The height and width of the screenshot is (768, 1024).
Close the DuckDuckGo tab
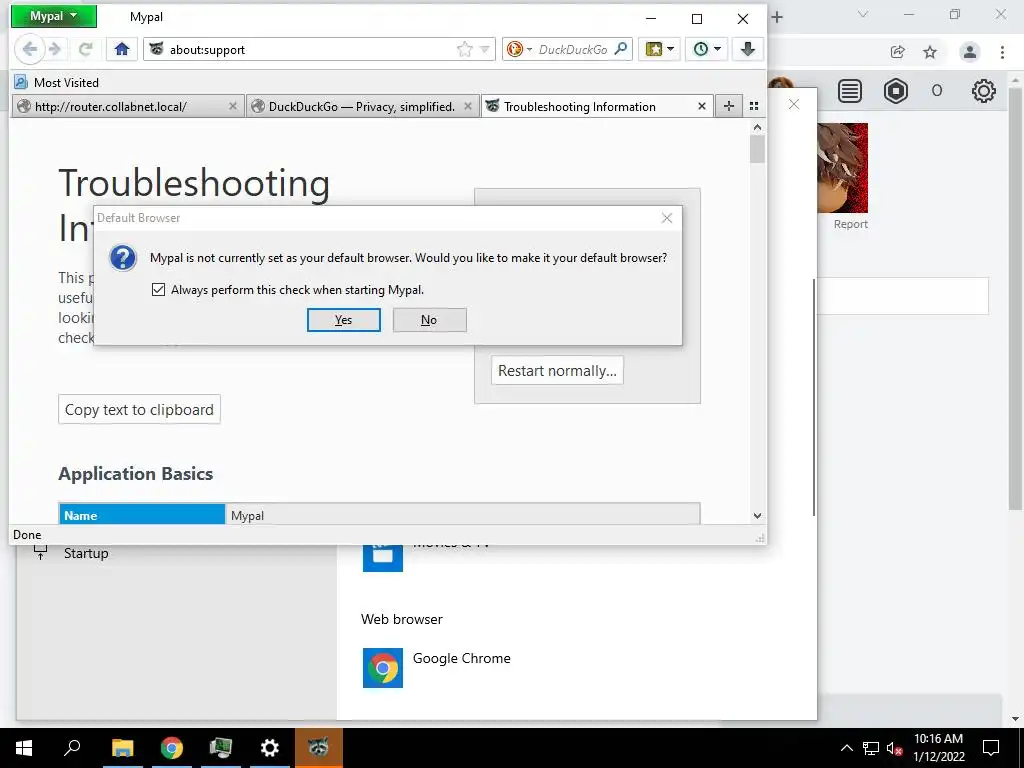(x=468, y=106)
